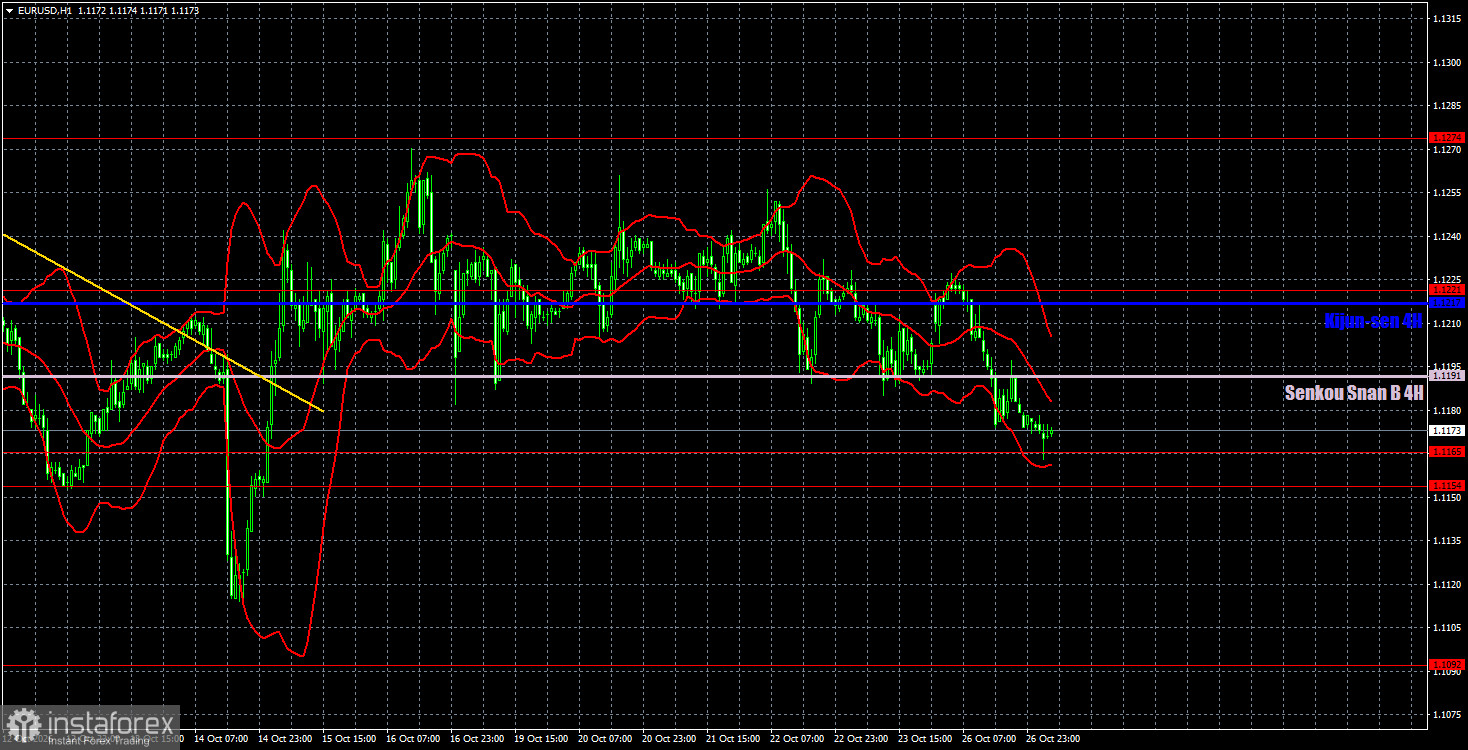
Task: Click the 20 Oct 23:00 time label
Action: click(x=667, y=739)
